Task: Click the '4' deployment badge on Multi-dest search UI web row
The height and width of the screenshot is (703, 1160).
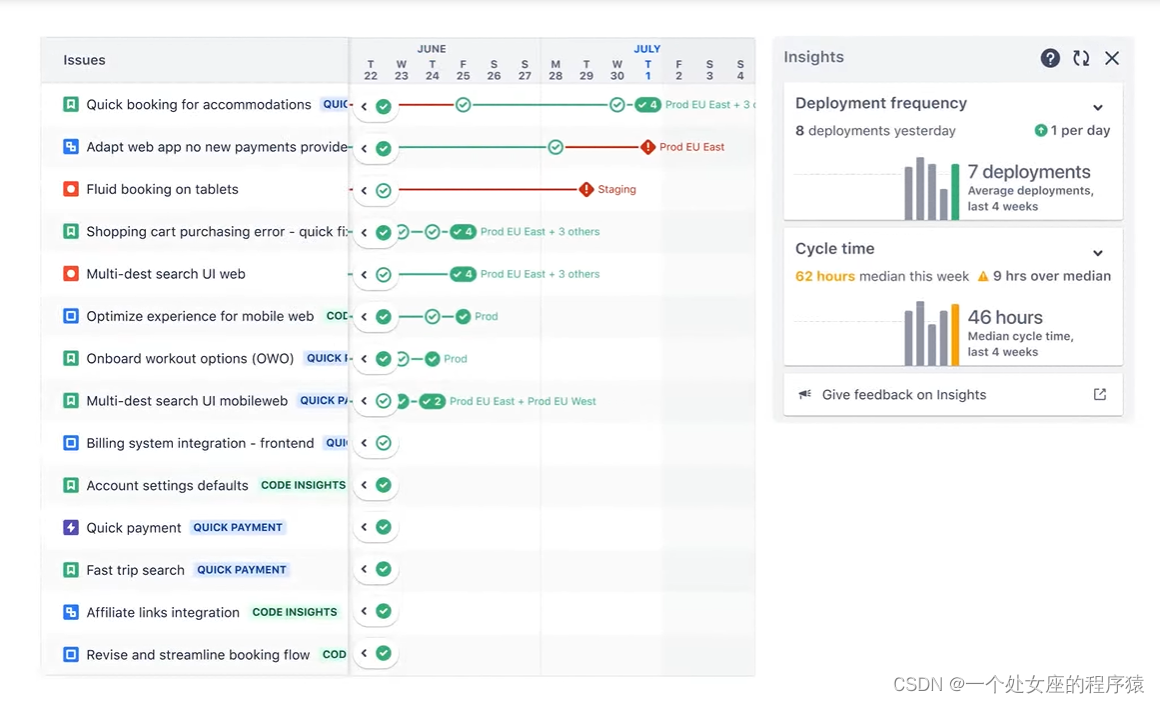Action: [463, 273]
